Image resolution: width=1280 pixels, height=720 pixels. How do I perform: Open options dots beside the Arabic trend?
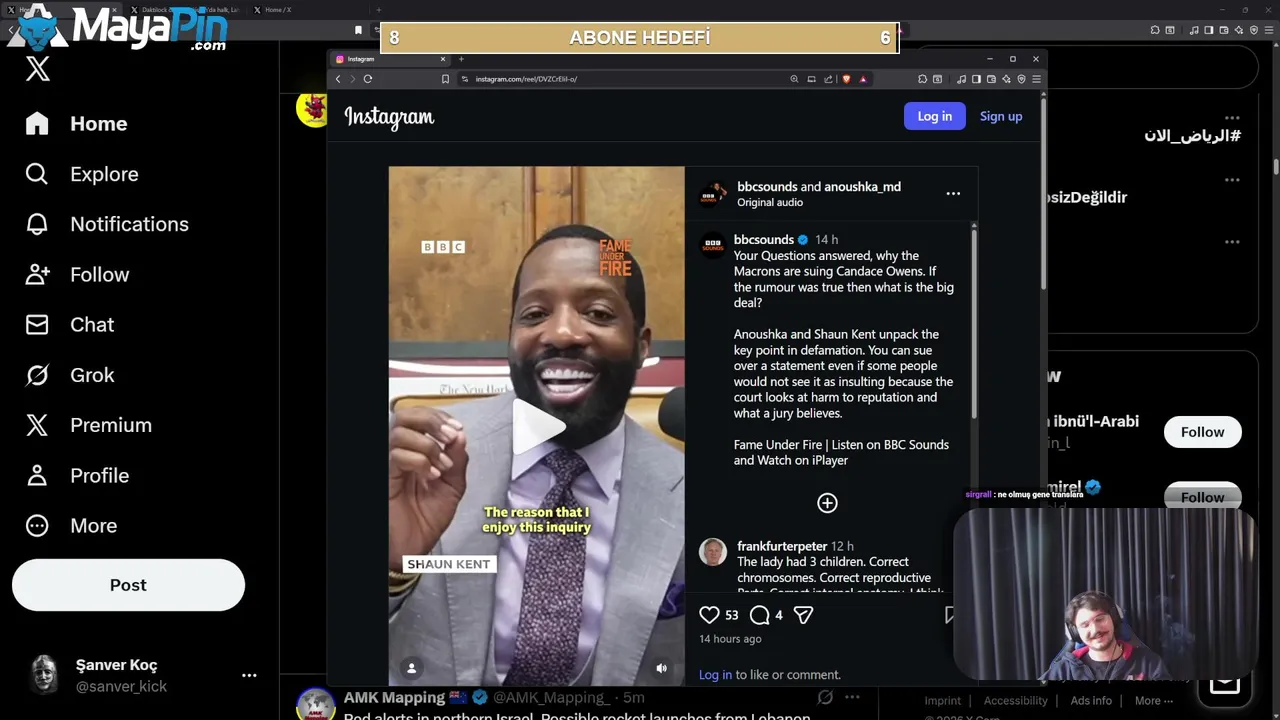click(x=1232, y=118)
